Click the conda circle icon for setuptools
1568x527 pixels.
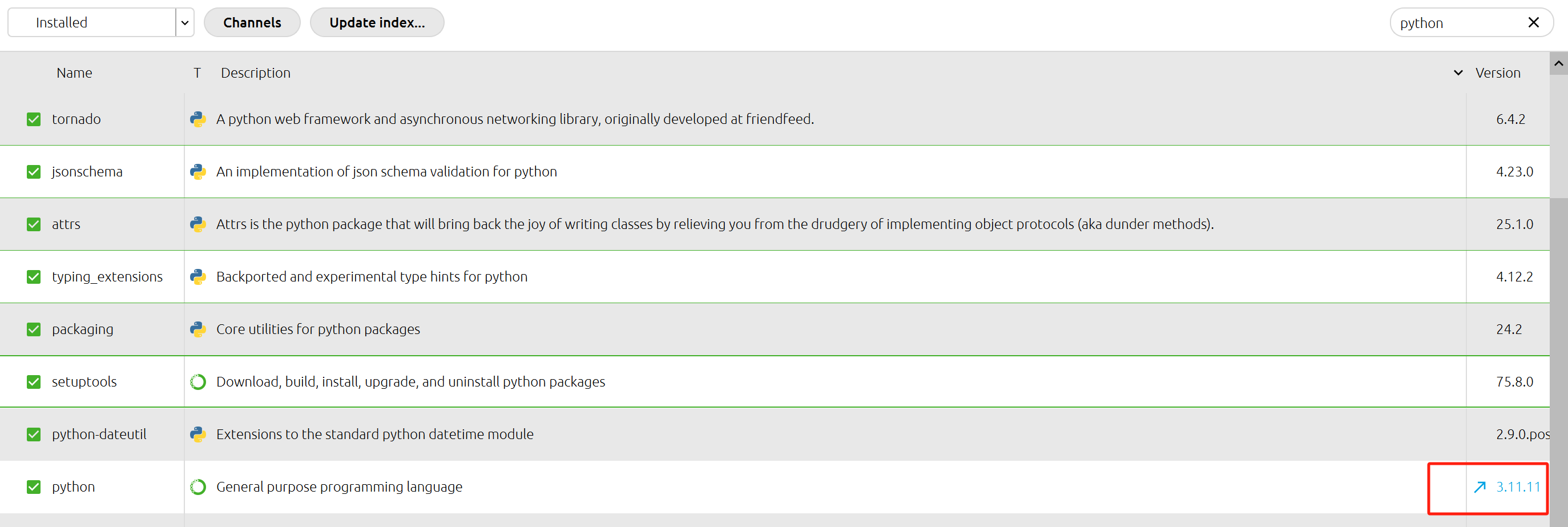point(198,382)
